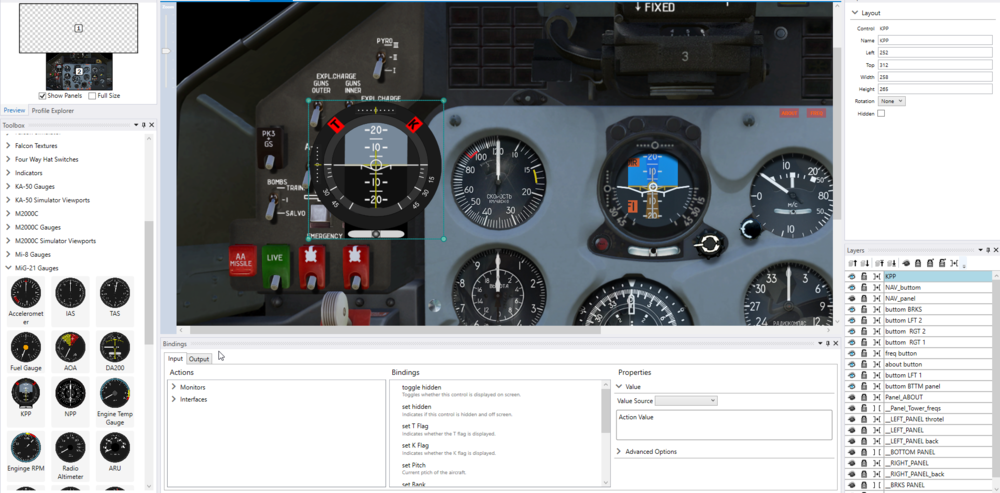This screenshot has width=1000, height=493.
Task: Toggle lock on the NAV_panel layer
Action: (864, 298)
